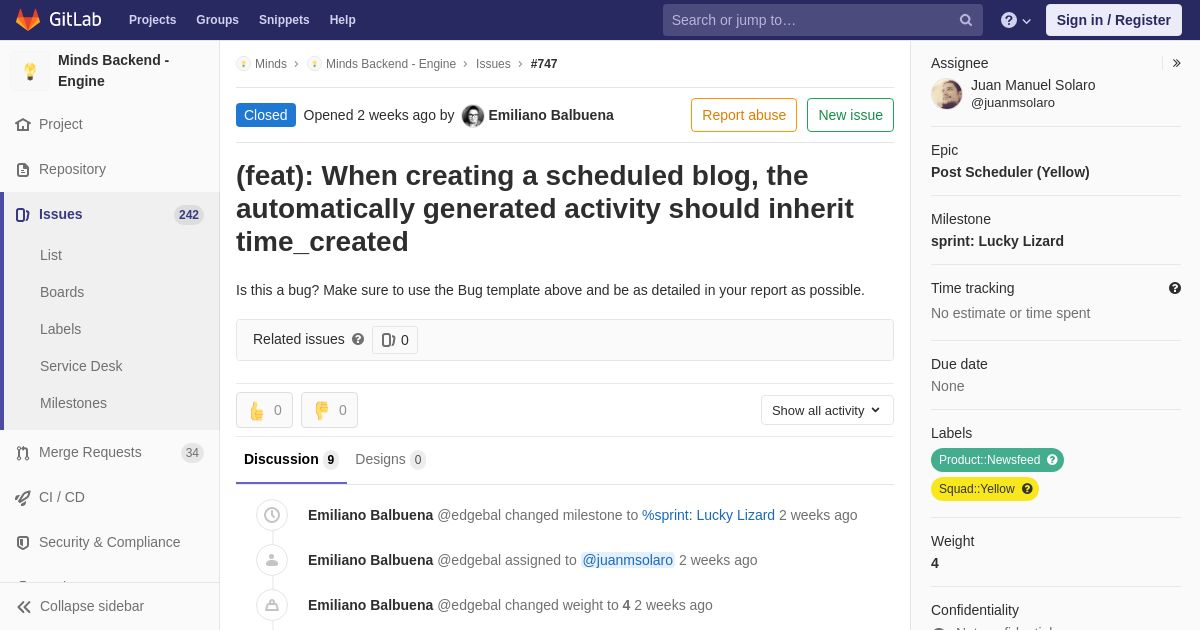This screenshot has height=630, width=1200.
Task: Open Security & Compliance shield icon
Action: point(23,542)
